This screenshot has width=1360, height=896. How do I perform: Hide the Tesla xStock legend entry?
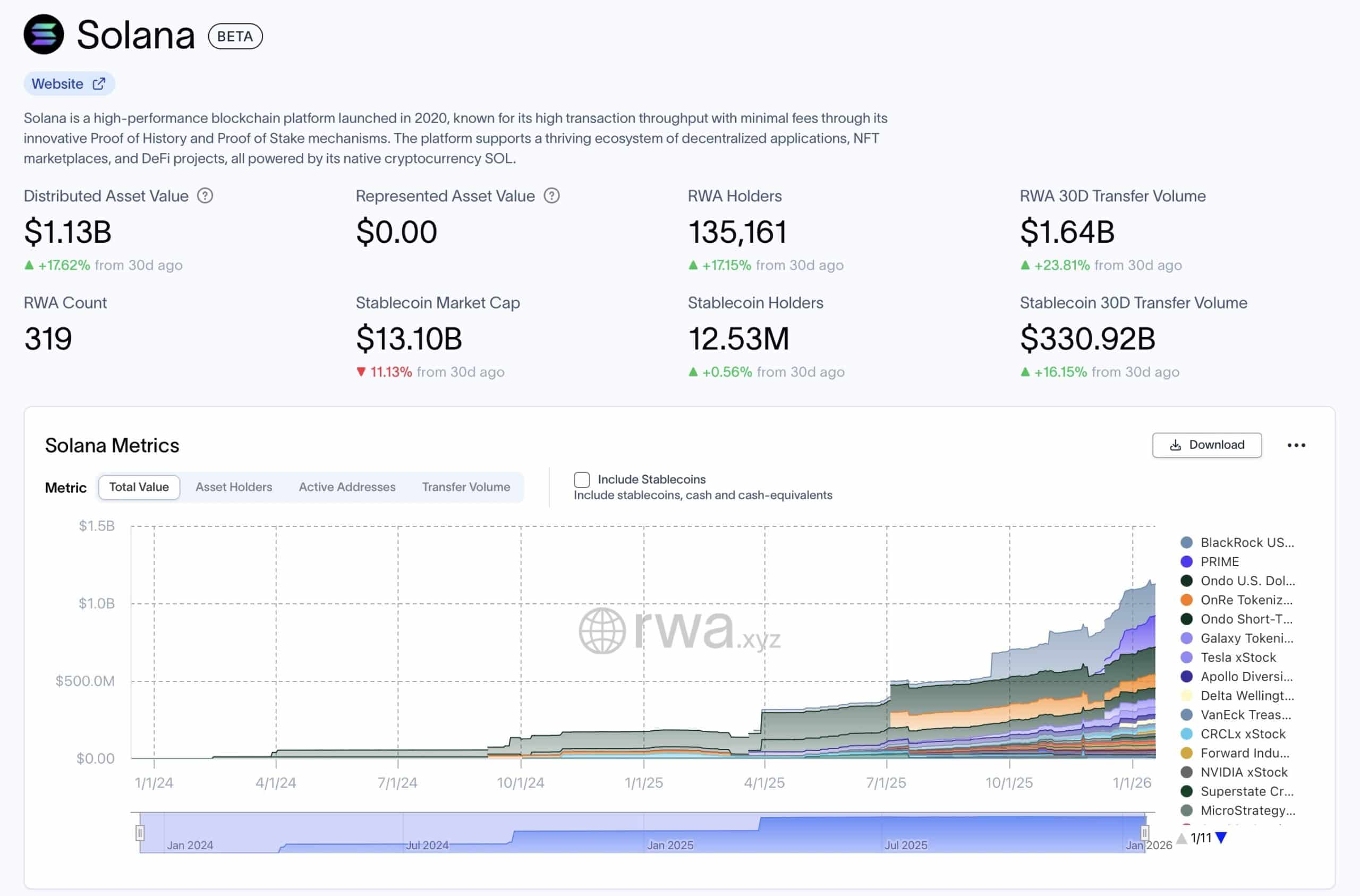pyautogui.click(x=1237, y=657)
